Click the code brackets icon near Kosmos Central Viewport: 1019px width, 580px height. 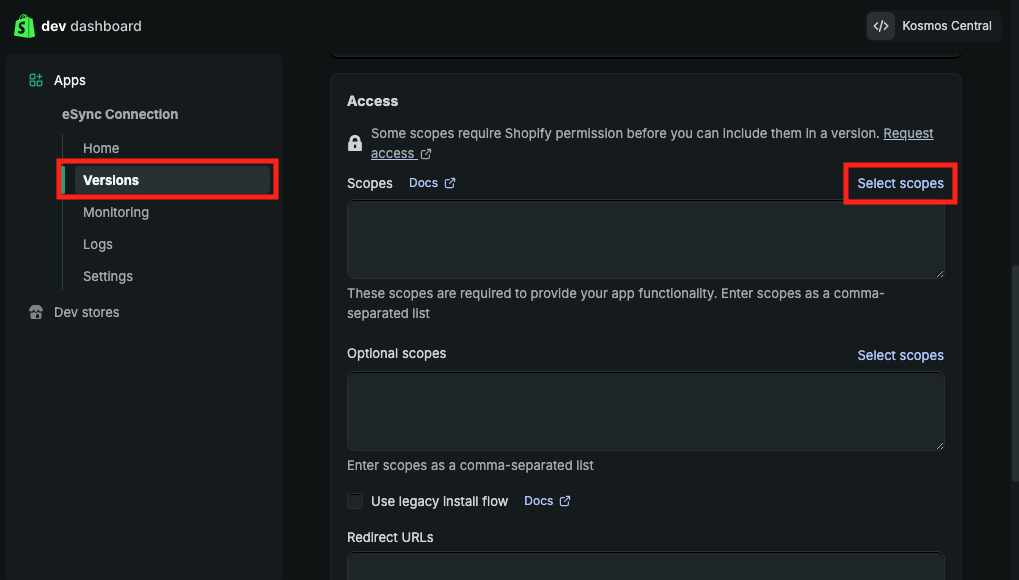[880, 26]
